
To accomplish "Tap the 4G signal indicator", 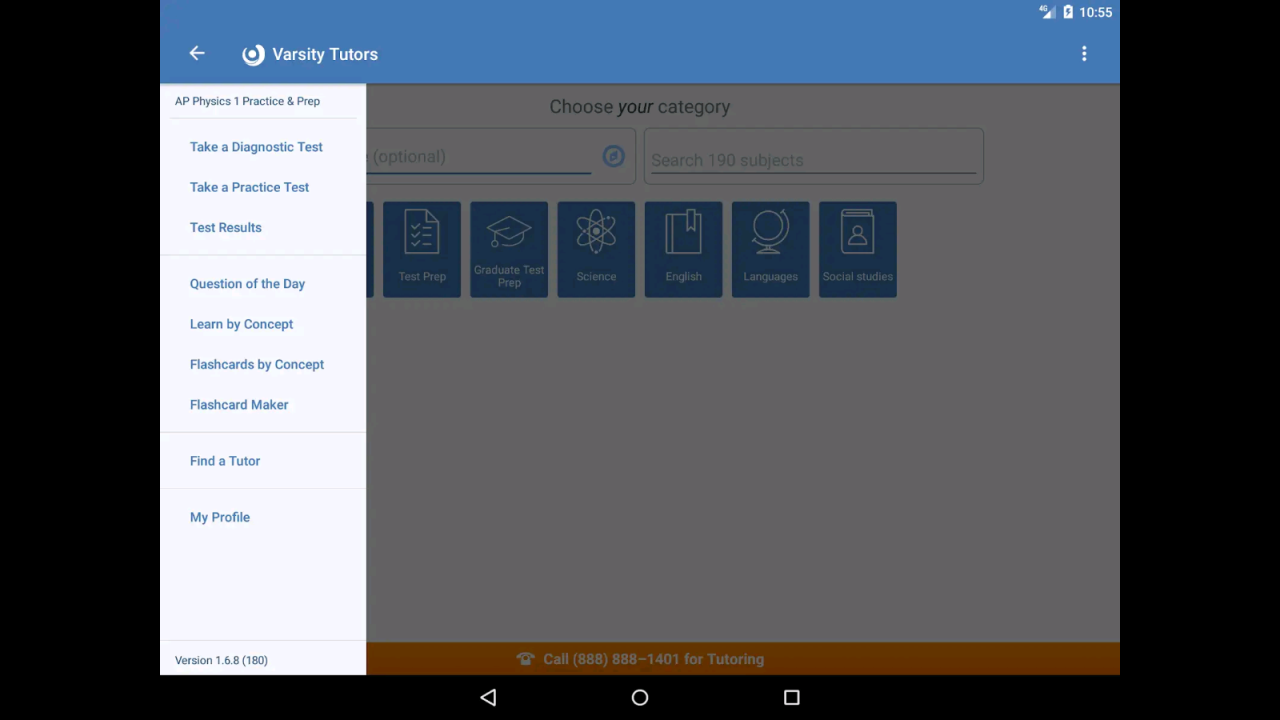I will pos(1047,12).
